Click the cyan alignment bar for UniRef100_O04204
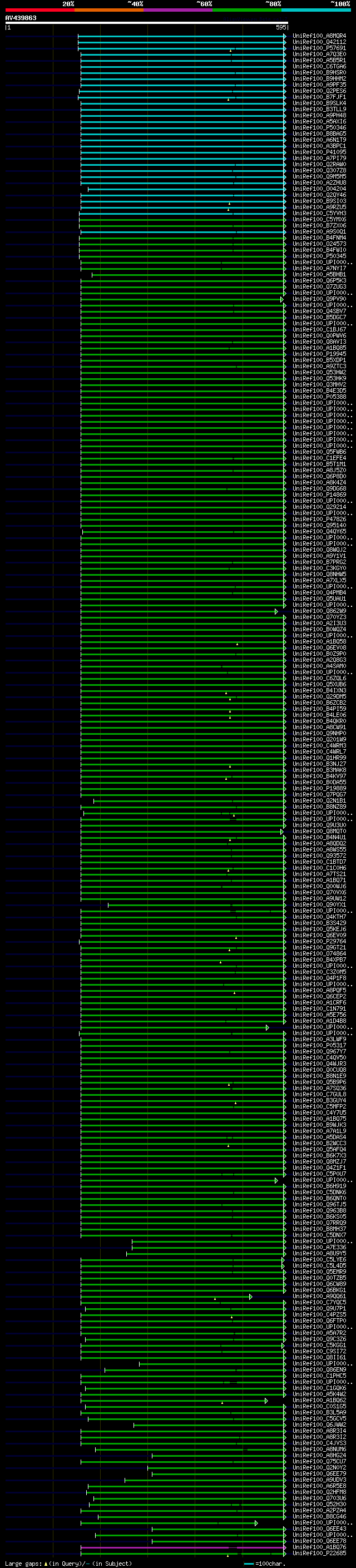Screen dimensions: 356x1568 click(x=186, y=189)
